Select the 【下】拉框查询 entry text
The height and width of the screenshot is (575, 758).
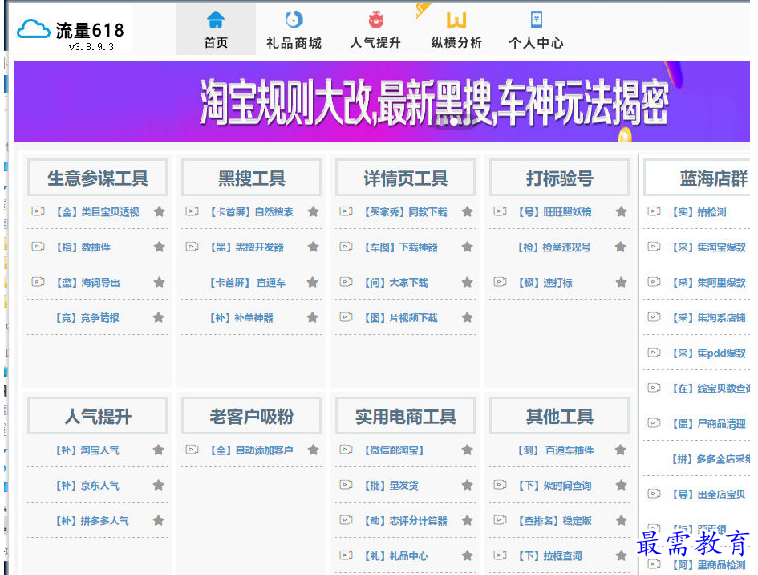551,556
